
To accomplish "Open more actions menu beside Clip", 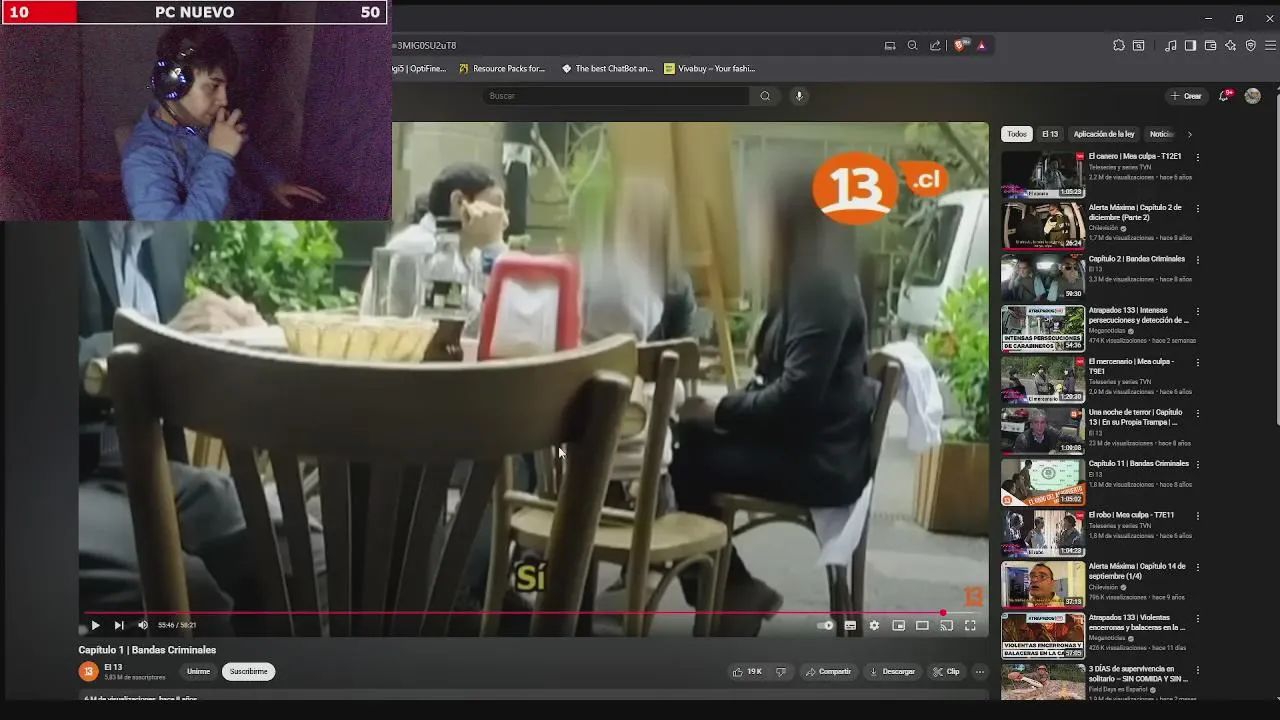I will (980, 672).
